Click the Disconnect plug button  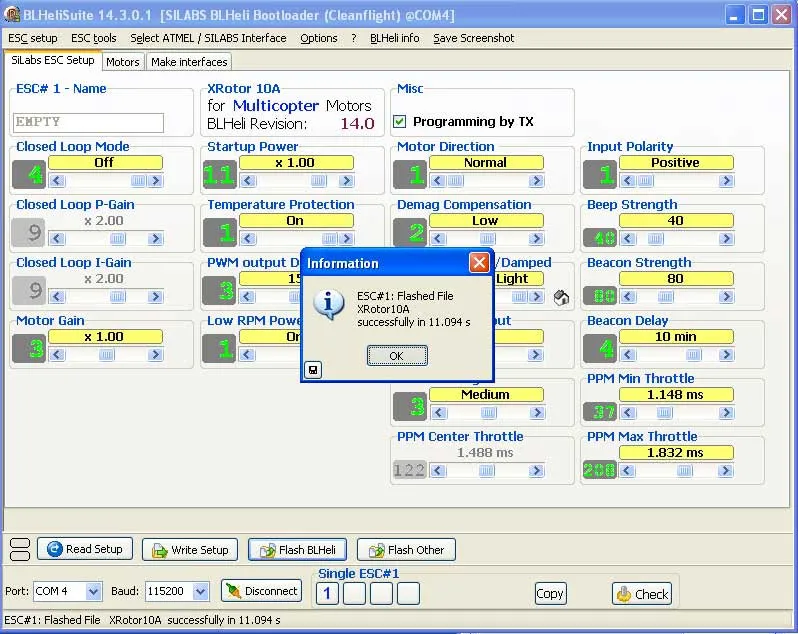click(x=261, y=591)
